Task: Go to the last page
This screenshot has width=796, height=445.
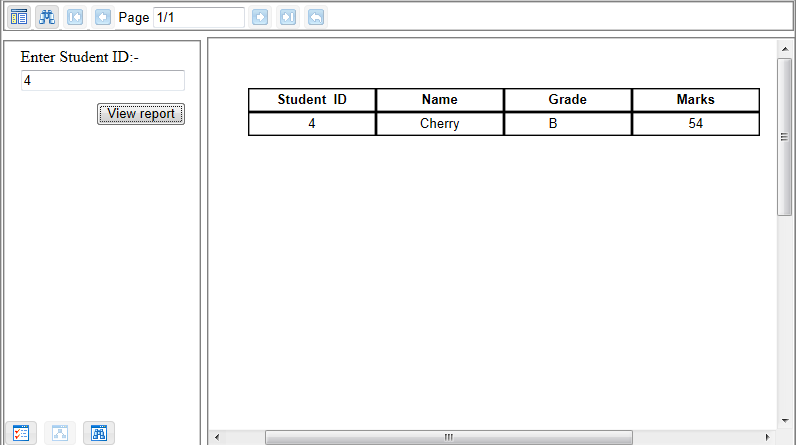Action: pos(288,17)
